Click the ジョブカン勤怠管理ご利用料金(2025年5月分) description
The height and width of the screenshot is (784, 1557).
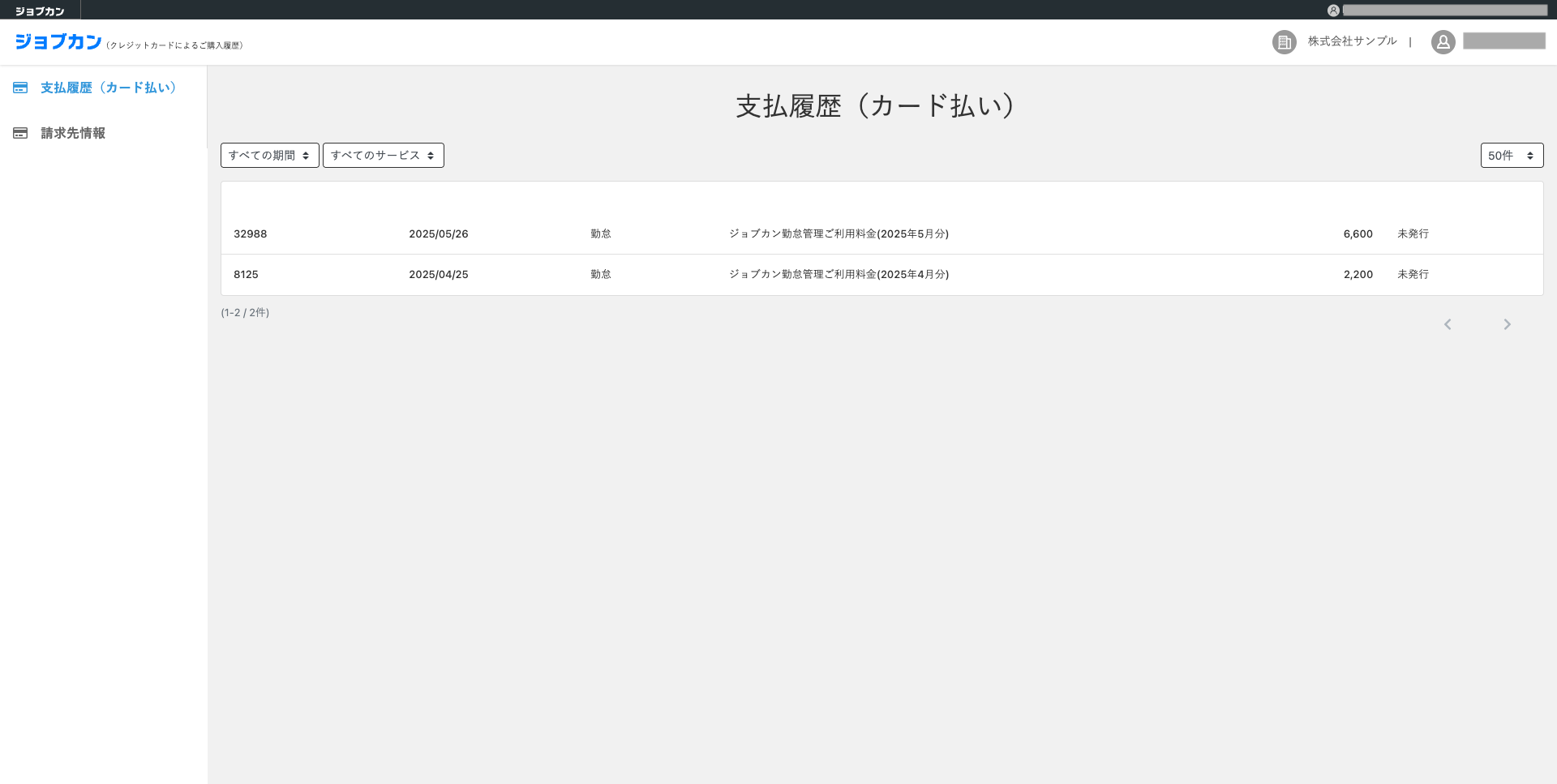(x=839, y=233)
